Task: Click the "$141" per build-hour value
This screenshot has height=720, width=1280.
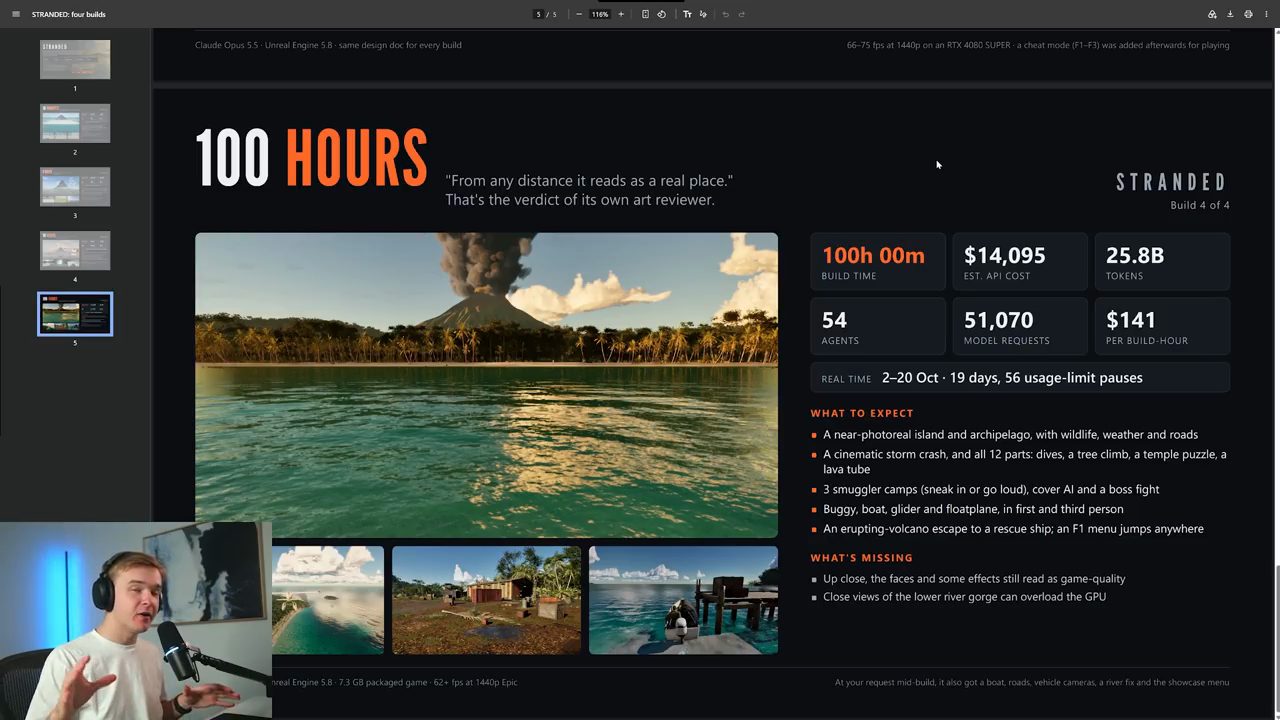Action: pos(1131,320)
